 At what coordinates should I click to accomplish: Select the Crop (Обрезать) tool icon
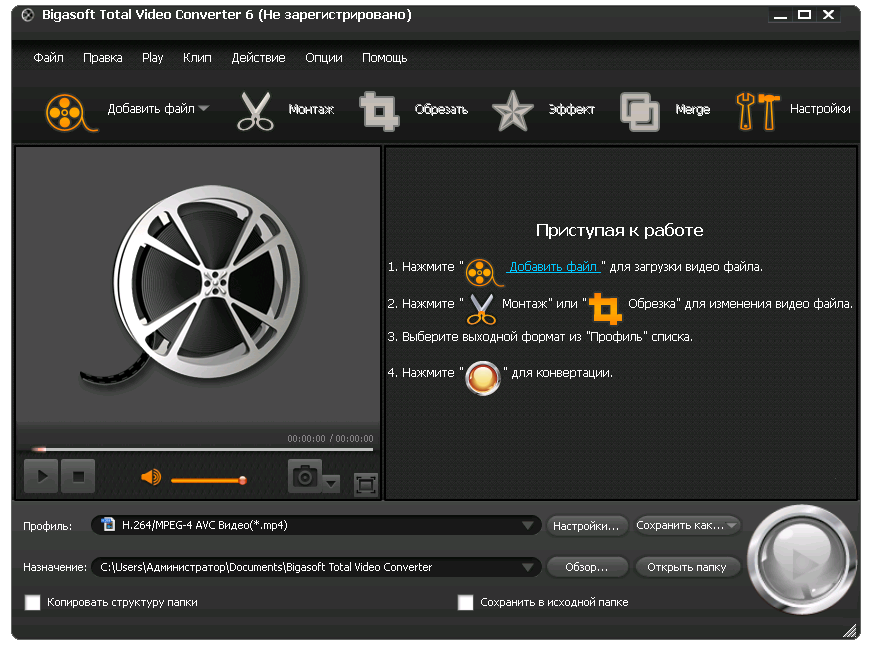[379, 111]
